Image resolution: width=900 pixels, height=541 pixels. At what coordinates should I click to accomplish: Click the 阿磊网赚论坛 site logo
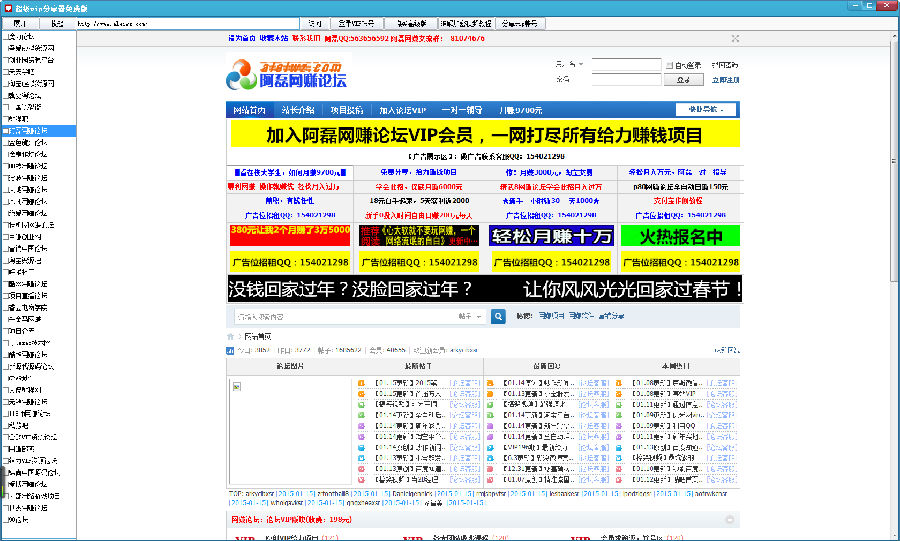(x=287, y=74)
